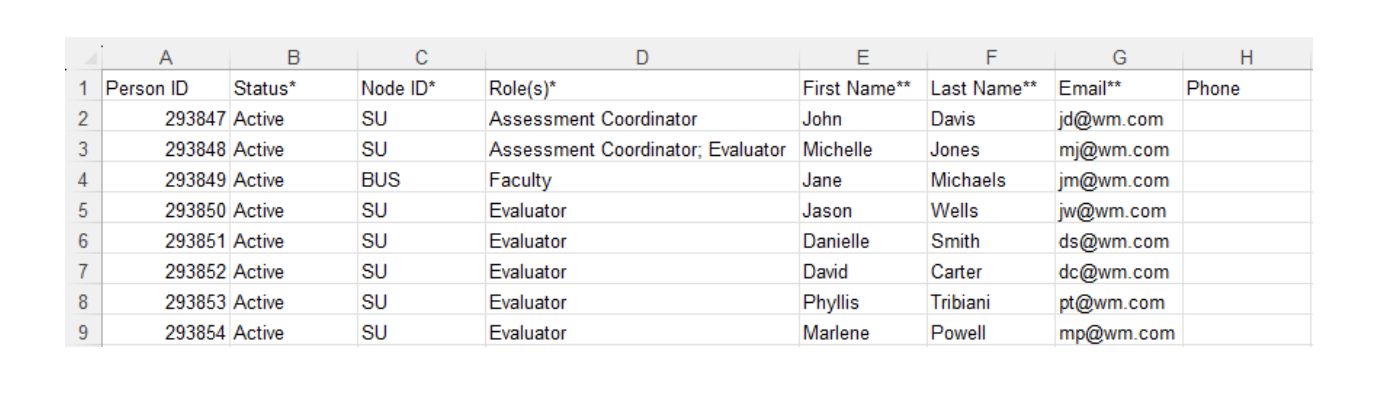Viewport: 1374px width, 398px height.
Task: Click the BUS node ID cell
Action: pos(421,181)
